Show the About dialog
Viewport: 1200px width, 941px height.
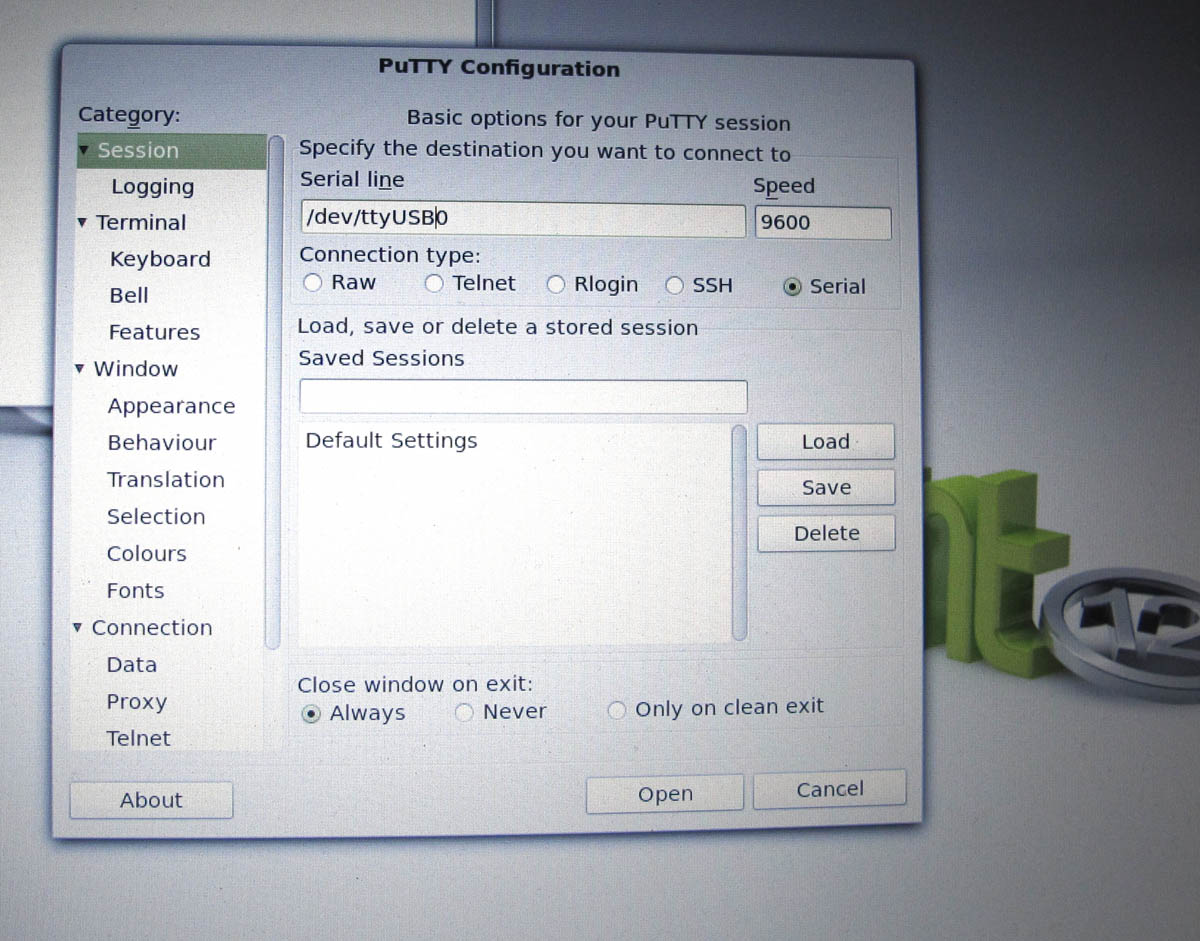(150, 799)
